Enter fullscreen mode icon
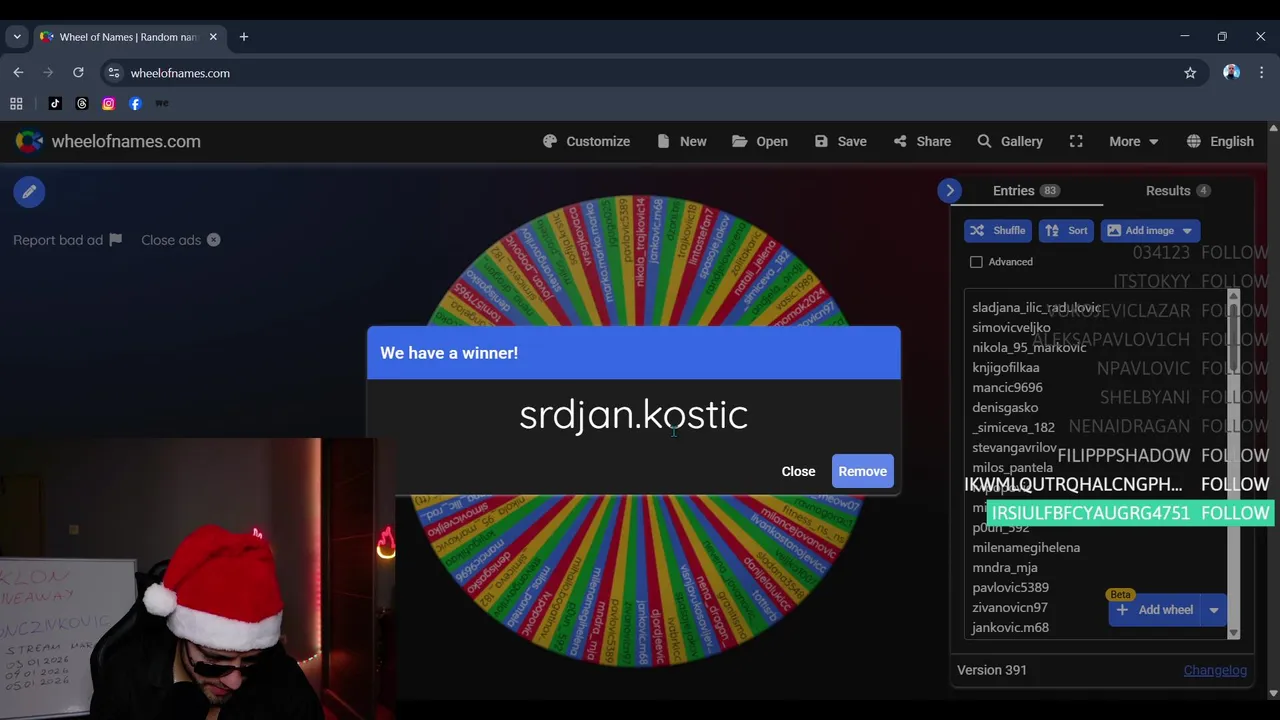This screenshot has height=720, width=1280. click(x=1076, y=141)
